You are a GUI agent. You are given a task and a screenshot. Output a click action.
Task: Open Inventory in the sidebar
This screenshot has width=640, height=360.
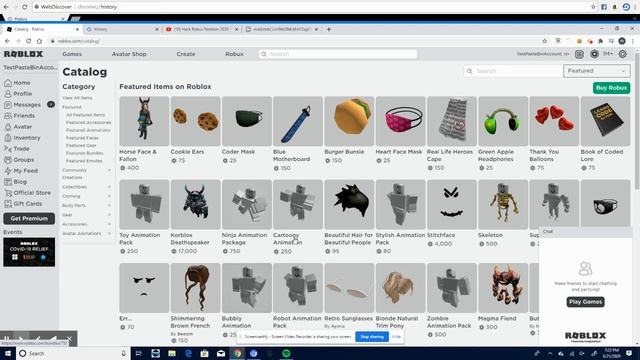(22, 138)
